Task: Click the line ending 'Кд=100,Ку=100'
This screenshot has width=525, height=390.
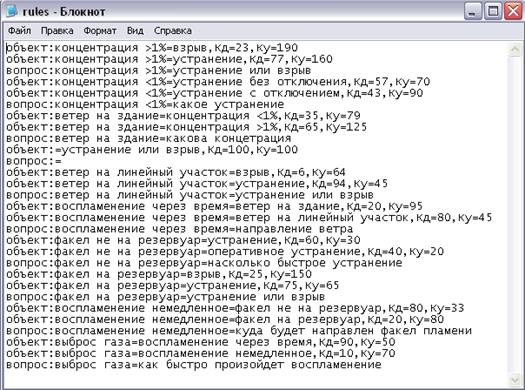Action: [152, 150]
